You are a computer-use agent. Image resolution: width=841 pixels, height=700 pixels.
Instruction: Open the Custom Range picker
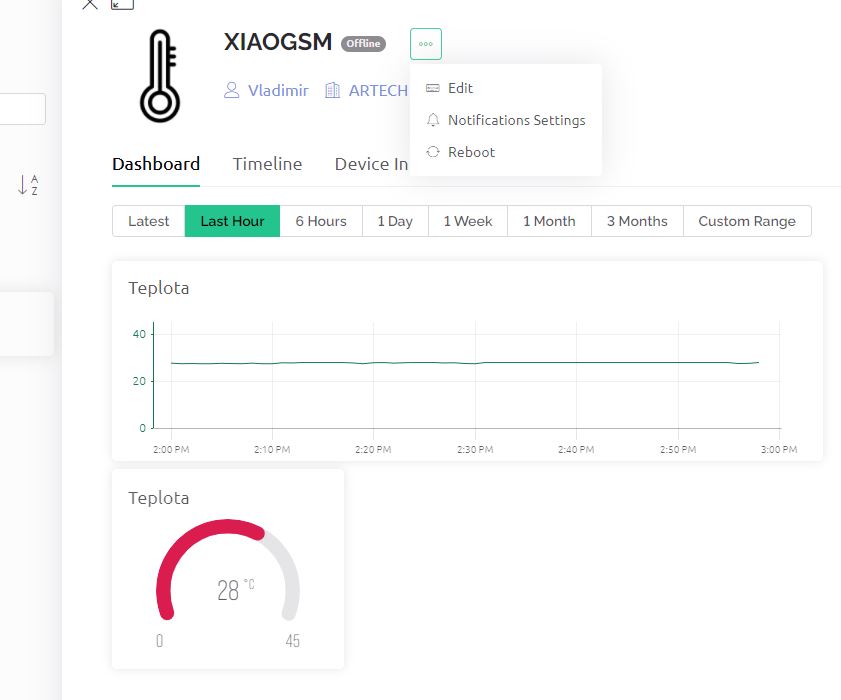point(747,221)
